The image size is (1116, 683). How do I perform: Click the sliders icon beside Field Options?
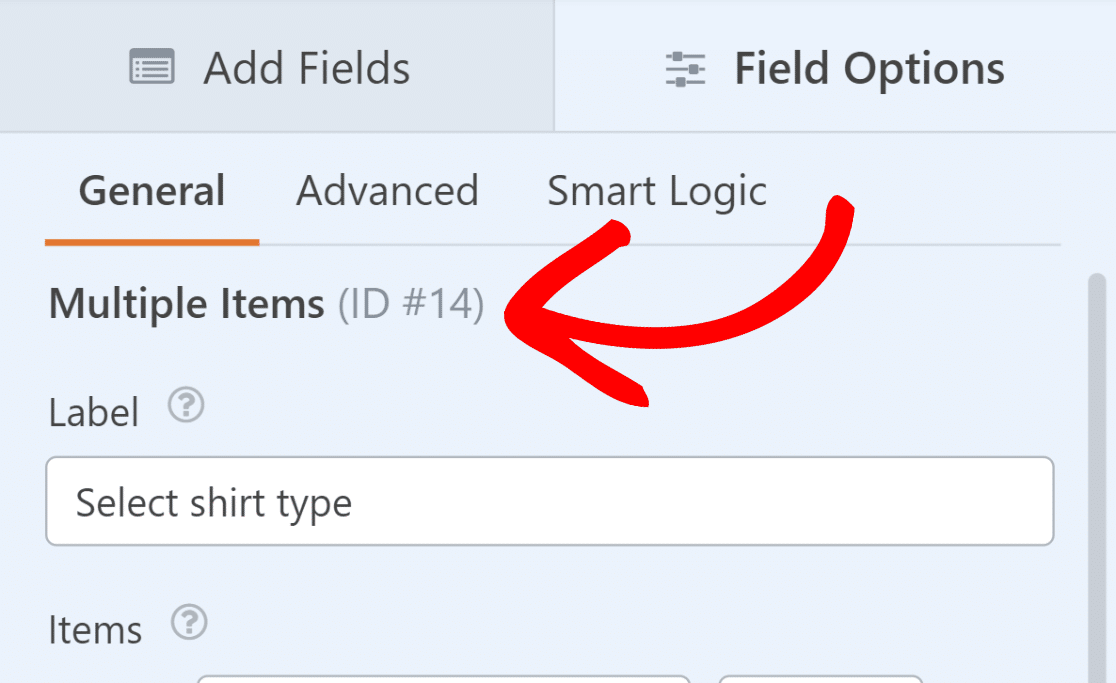coord(685,69)
